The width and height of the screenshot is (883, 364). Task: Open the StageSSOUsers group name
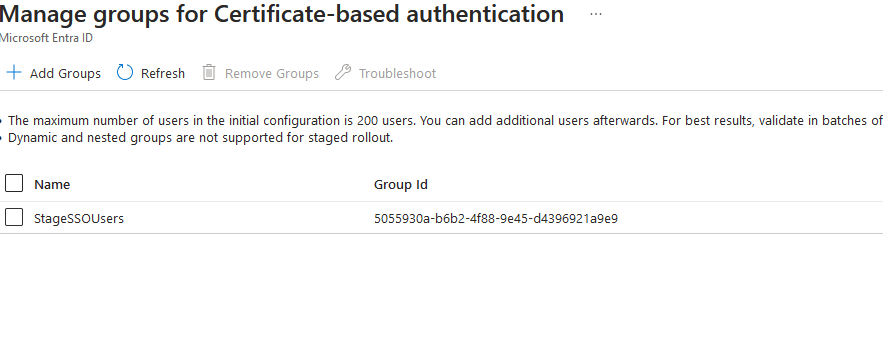79,218
